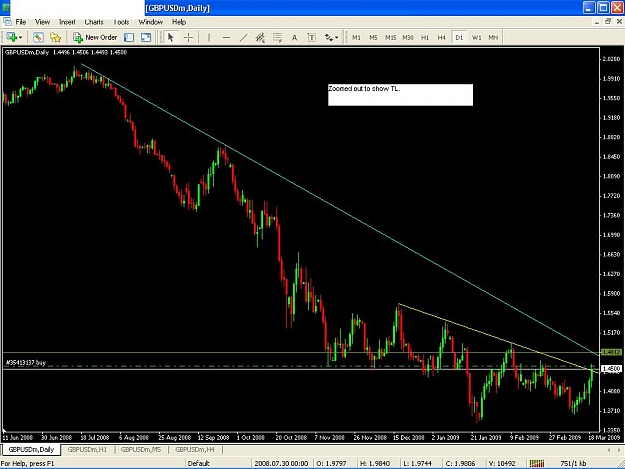
Task: Click the 'Zoomed out to show TL.' text box
Action: [400, 94]
